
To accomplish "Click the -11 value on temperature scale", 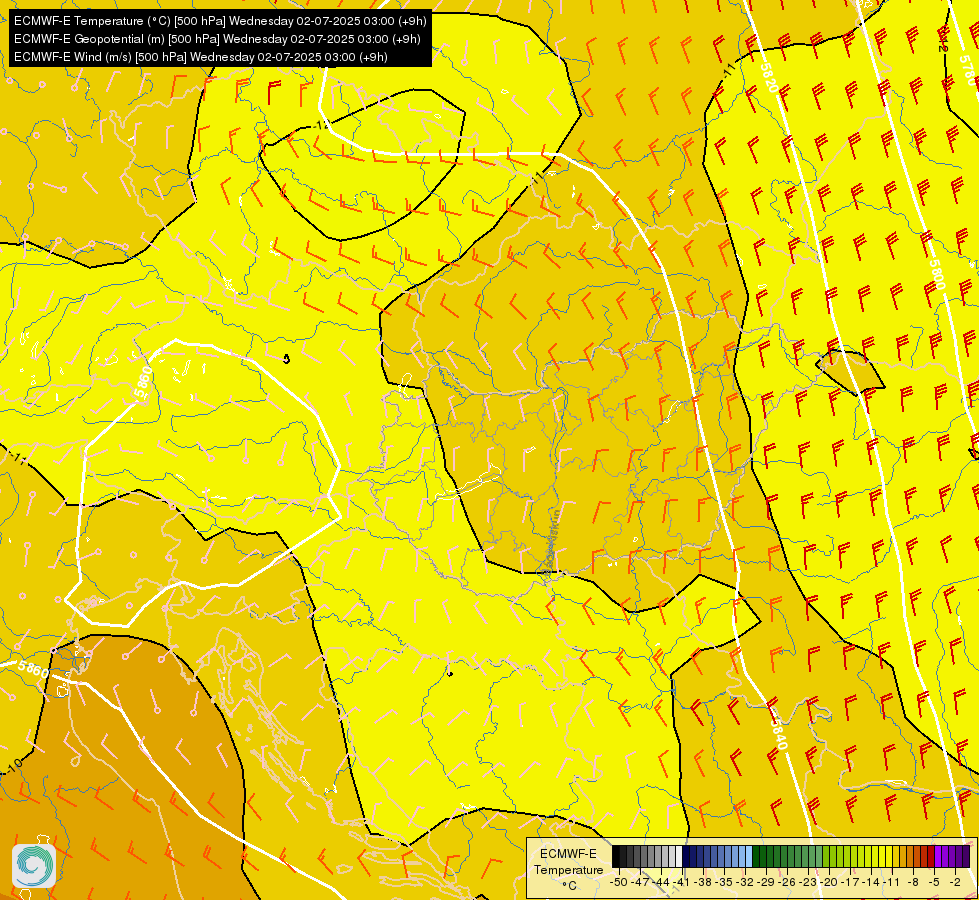I will [x=892, y=882].
